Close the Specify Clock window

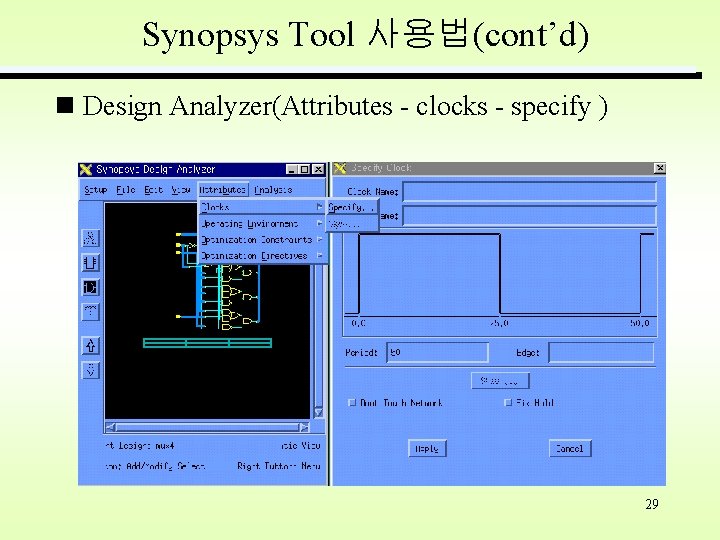click(x=660, y=168)
